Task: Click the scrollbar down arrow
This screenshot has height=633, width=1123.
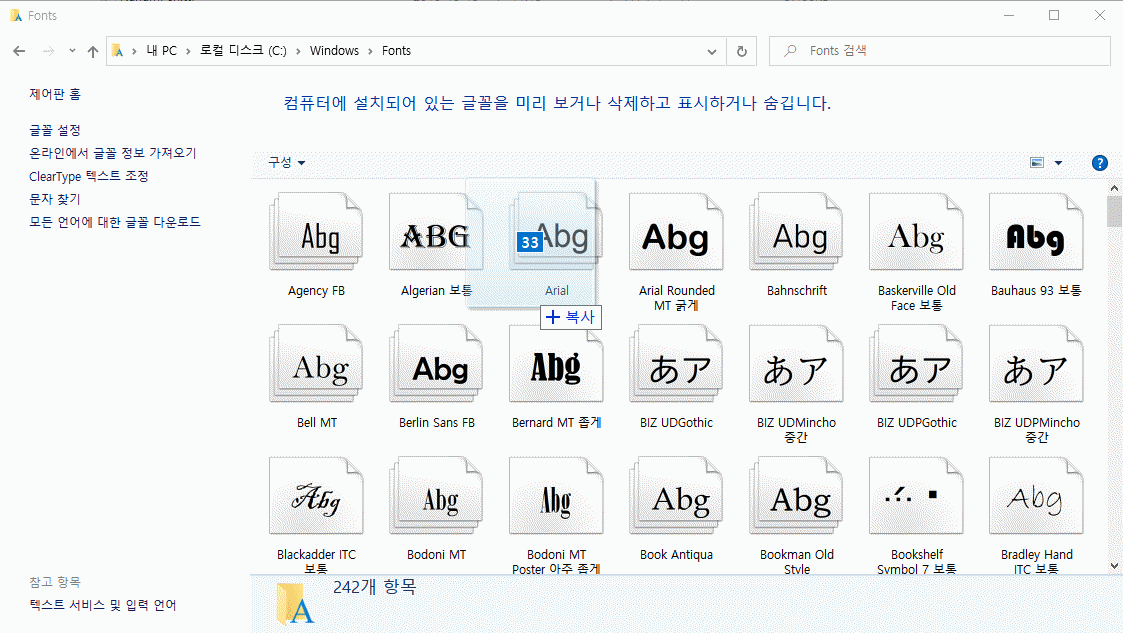Action: 1114,566
